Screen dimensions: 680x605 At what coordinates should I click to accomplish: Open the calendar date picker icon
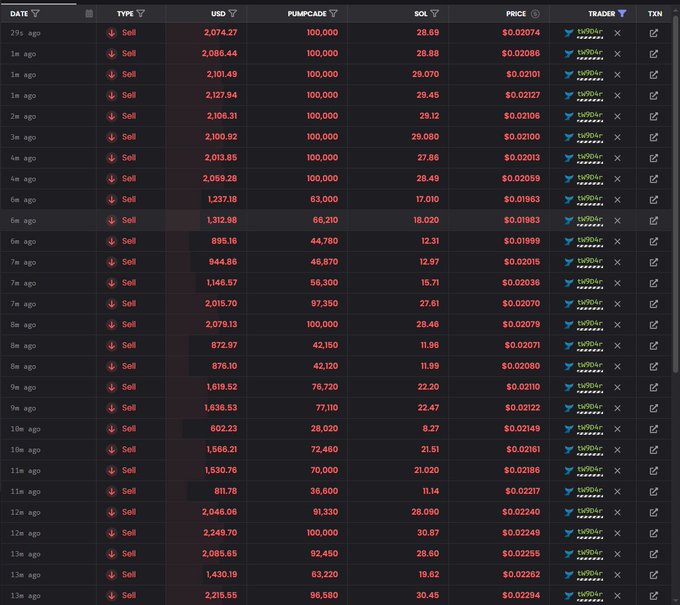pyautogui.click(x=89, y=14)
